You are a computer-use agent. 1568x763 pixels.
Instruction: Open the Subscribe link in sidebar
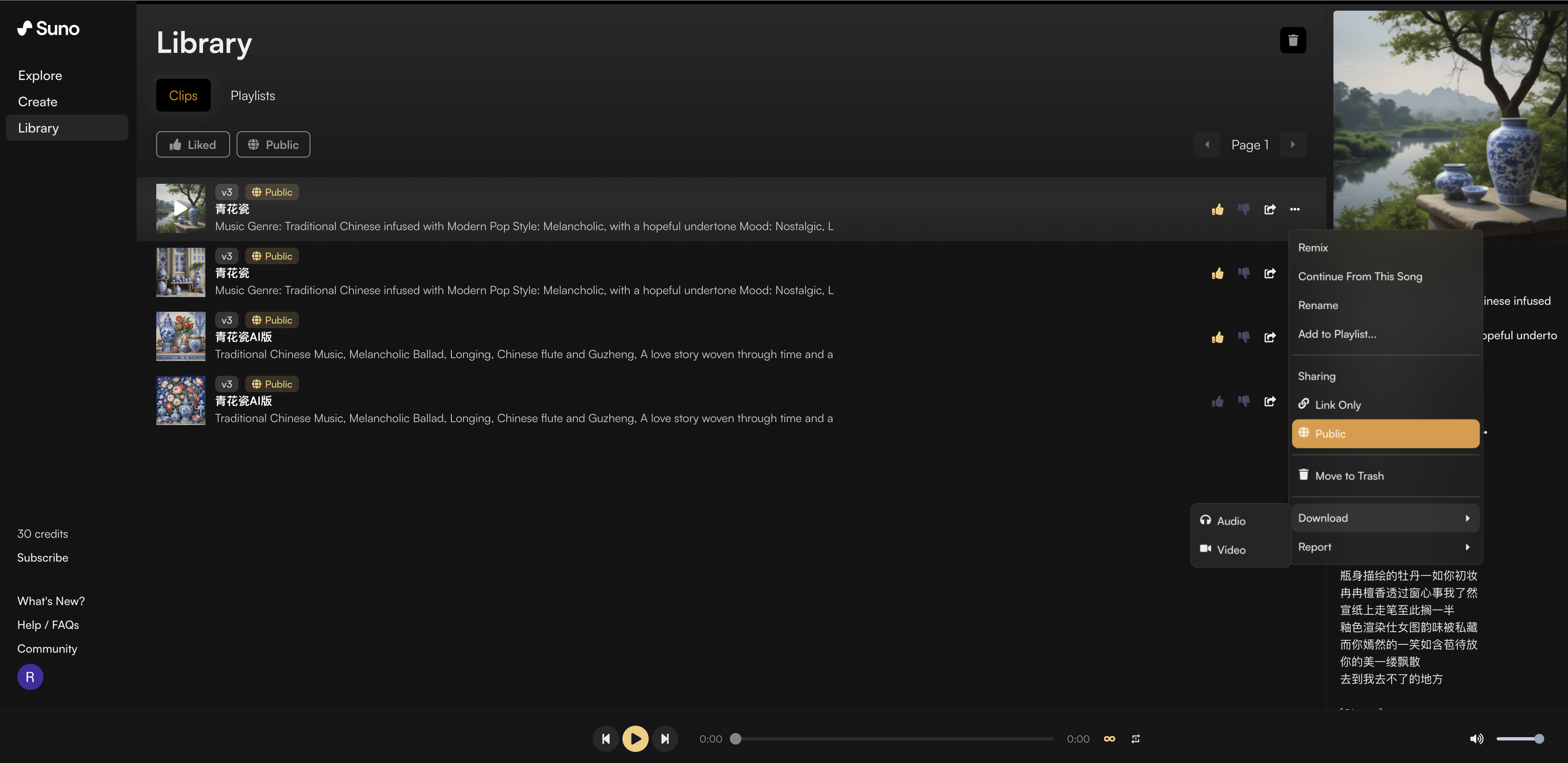tap(43, 557)
